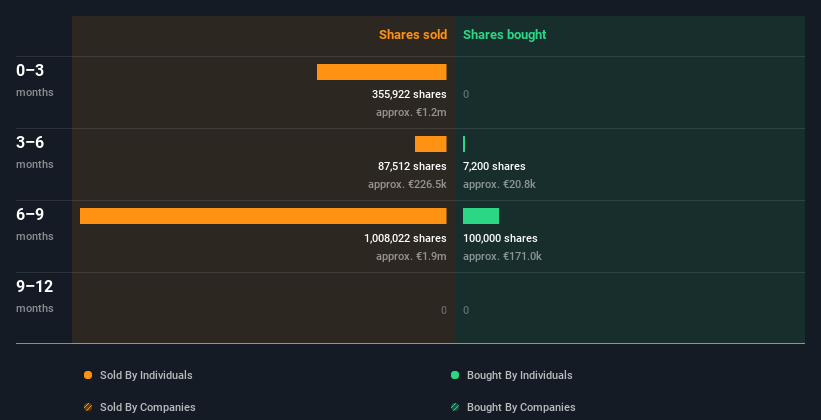Click the 100,000 shares label

500,238
